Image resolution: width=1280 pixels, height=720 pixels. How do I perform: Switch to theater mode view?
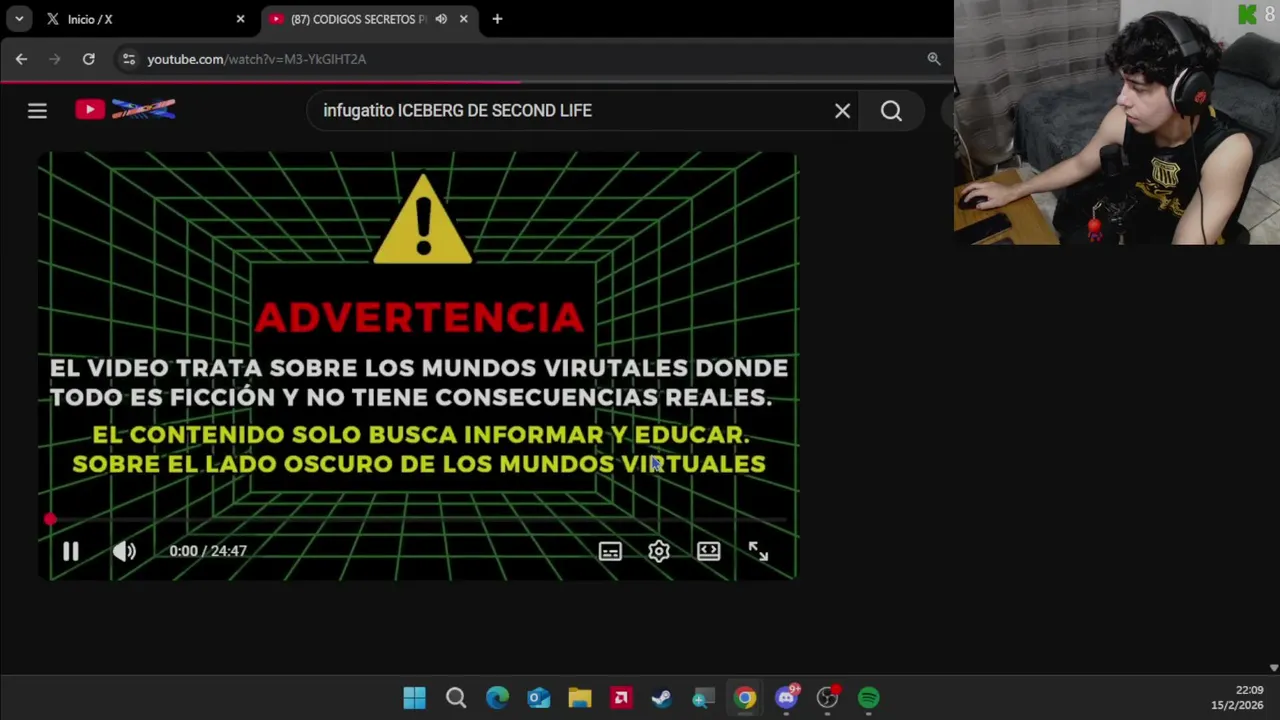(709, 551)
